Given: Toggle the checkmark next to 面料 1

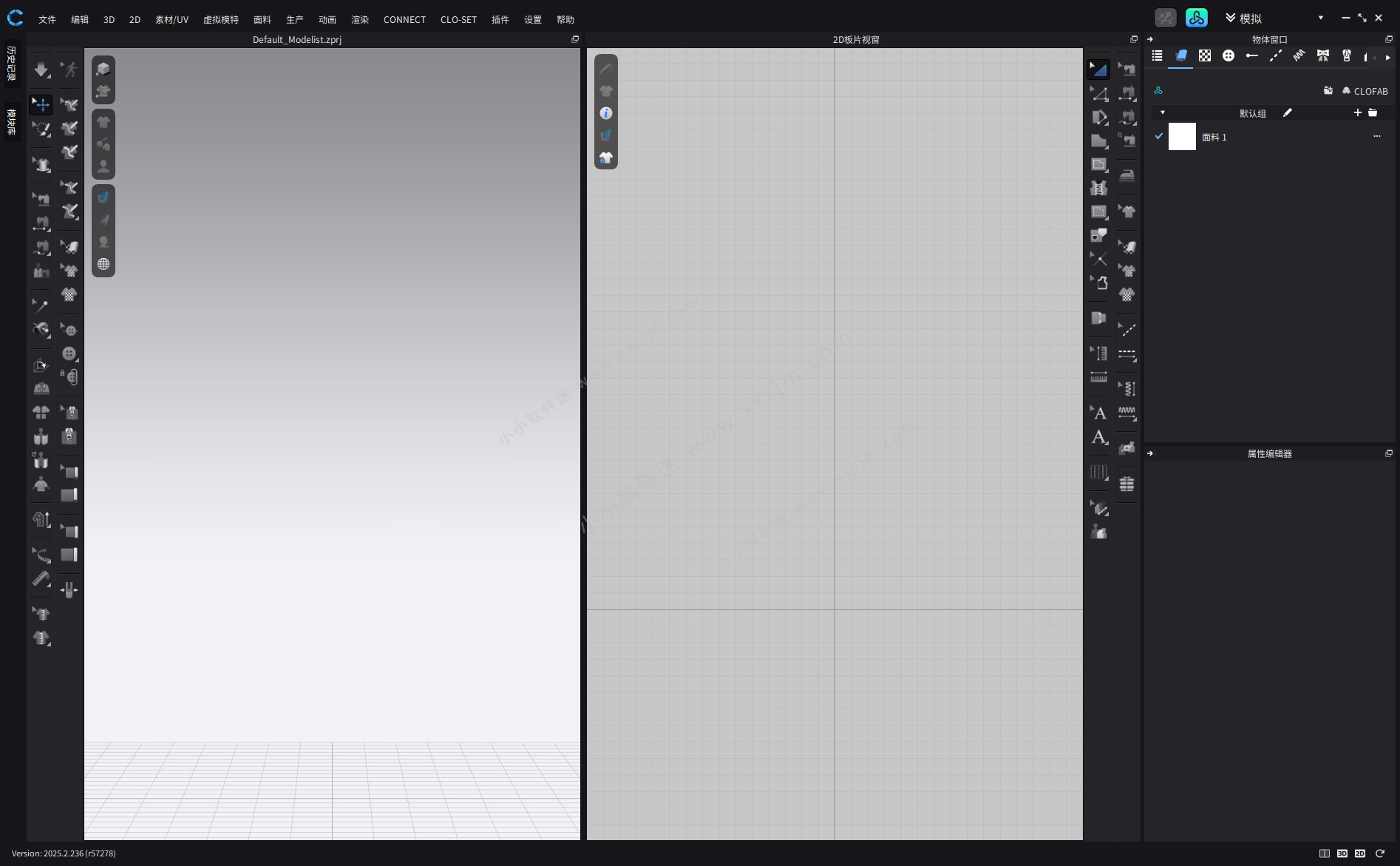Looking at the screenshot, I should (x=1158, y=136).
